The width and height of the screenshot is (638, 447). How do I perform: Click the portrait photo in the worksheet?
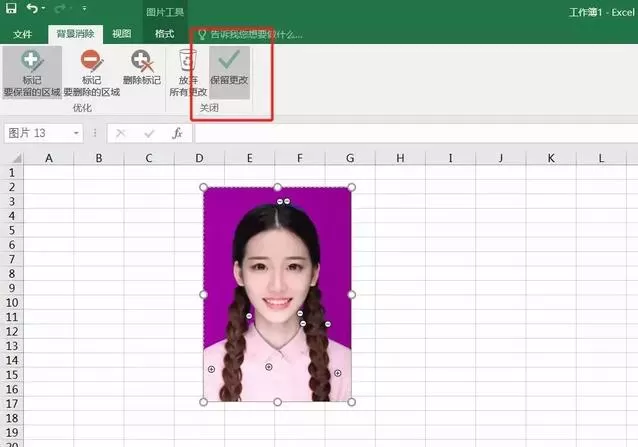tap(277, 294)
